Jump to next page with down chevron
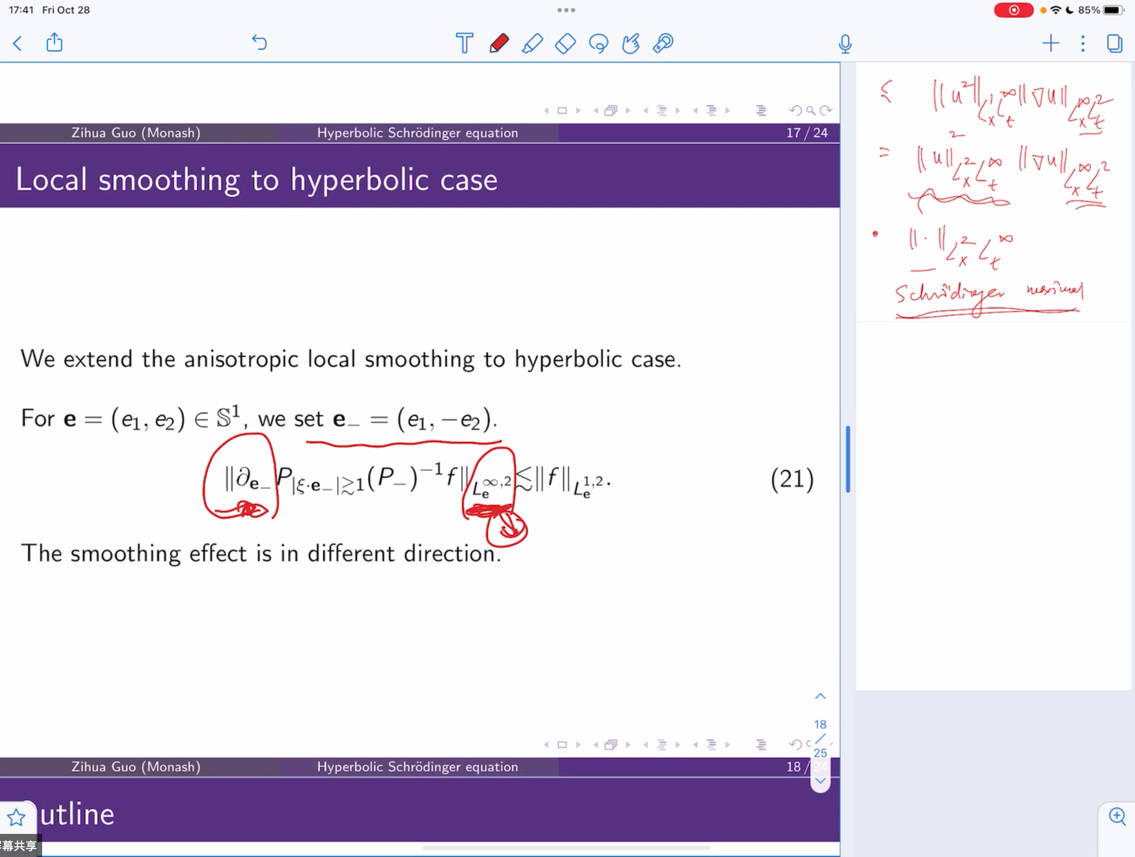The image size is (1135, 857). 820,781
